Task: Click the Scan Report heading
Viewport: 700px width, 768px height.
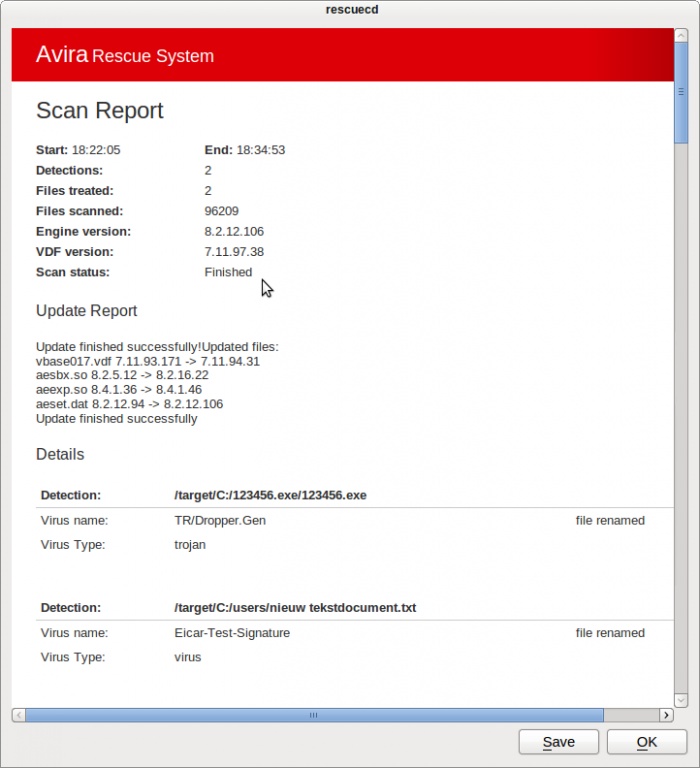Action: coord(99,111)
